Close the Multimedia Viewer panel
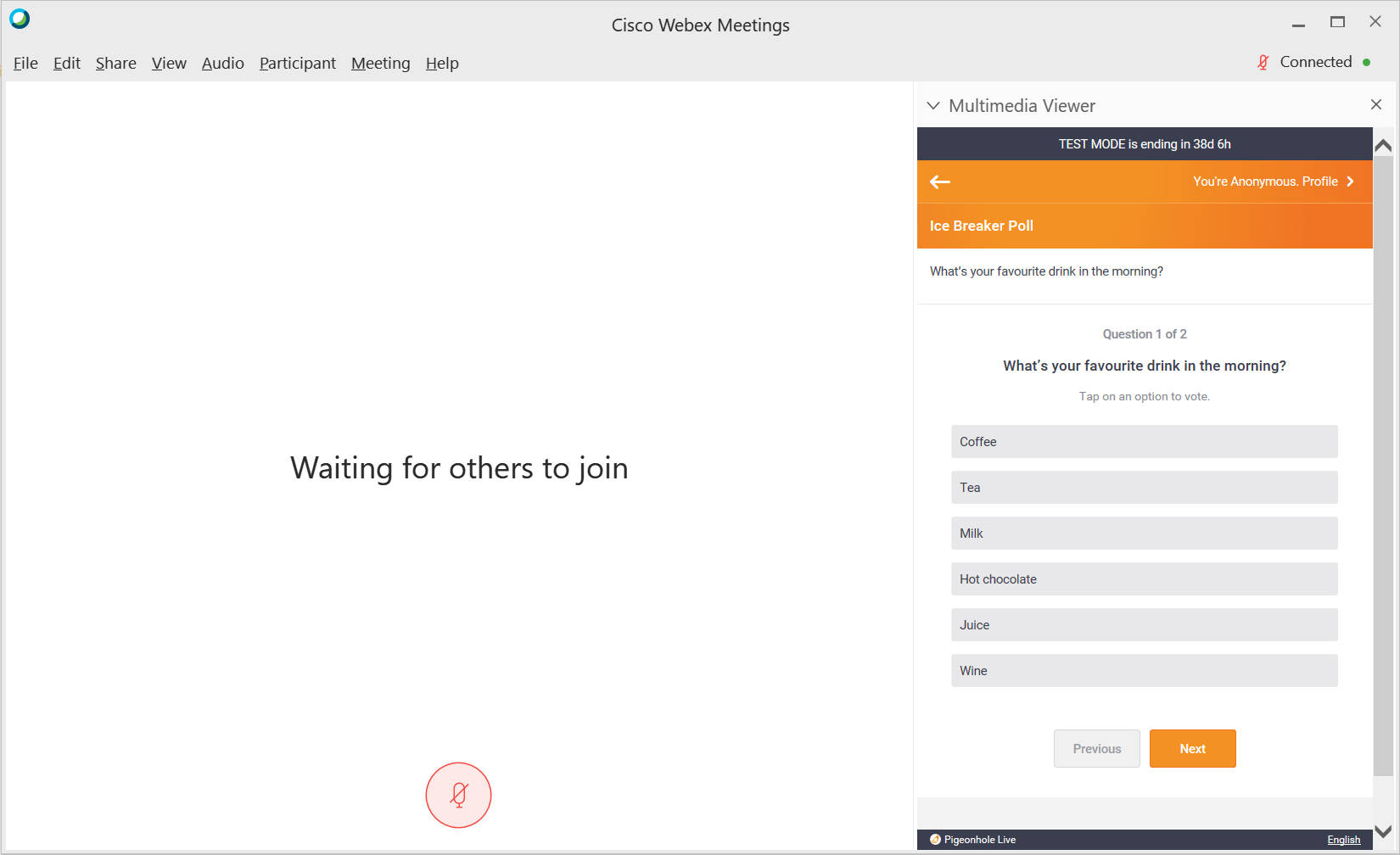The height and width of the screenshot is (855, 1400). click(1375, 104)
